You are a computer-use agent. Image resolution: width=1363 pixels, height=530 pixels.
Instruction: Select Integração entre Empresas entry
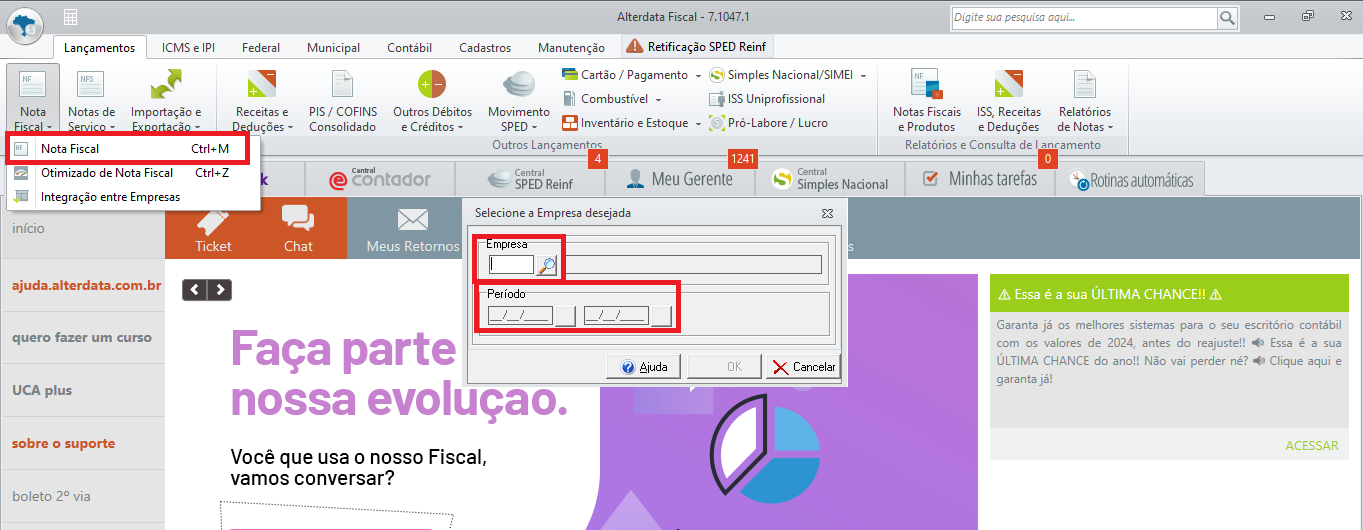tap(133, 197)
